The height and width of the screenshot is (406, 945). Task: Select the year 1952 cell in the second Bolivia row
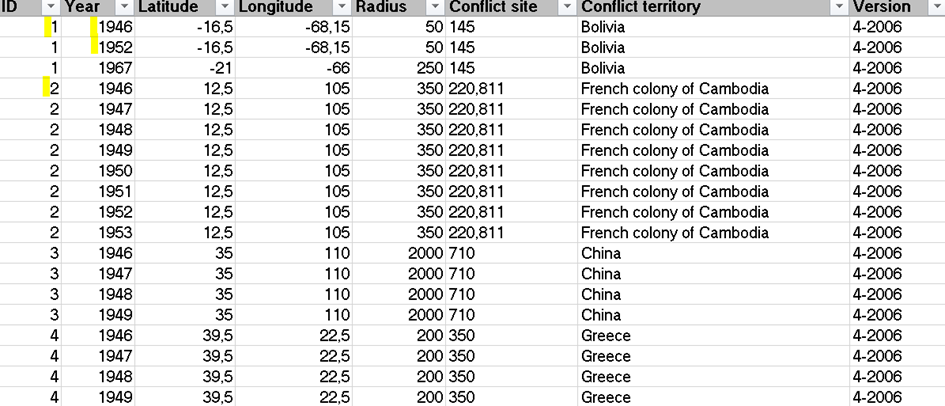[x=98, y=48]
